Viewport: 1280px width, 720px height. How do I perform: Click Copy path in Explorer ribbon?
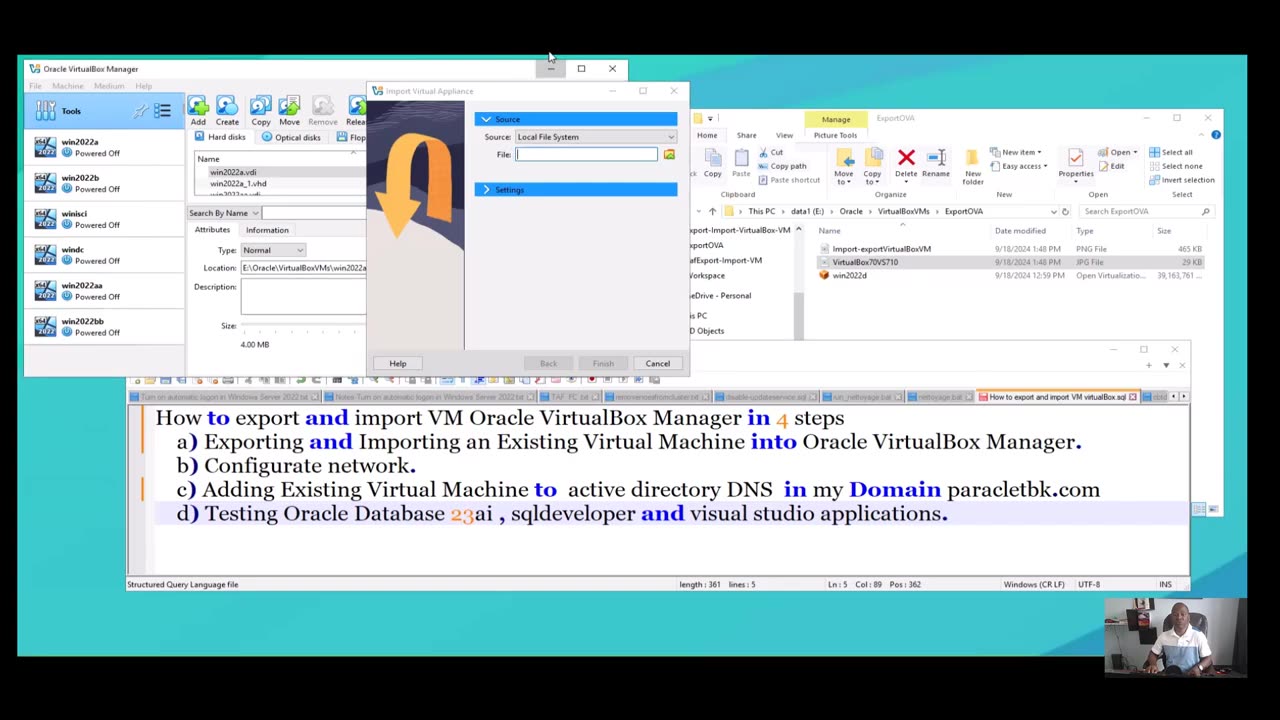[781, 166]
